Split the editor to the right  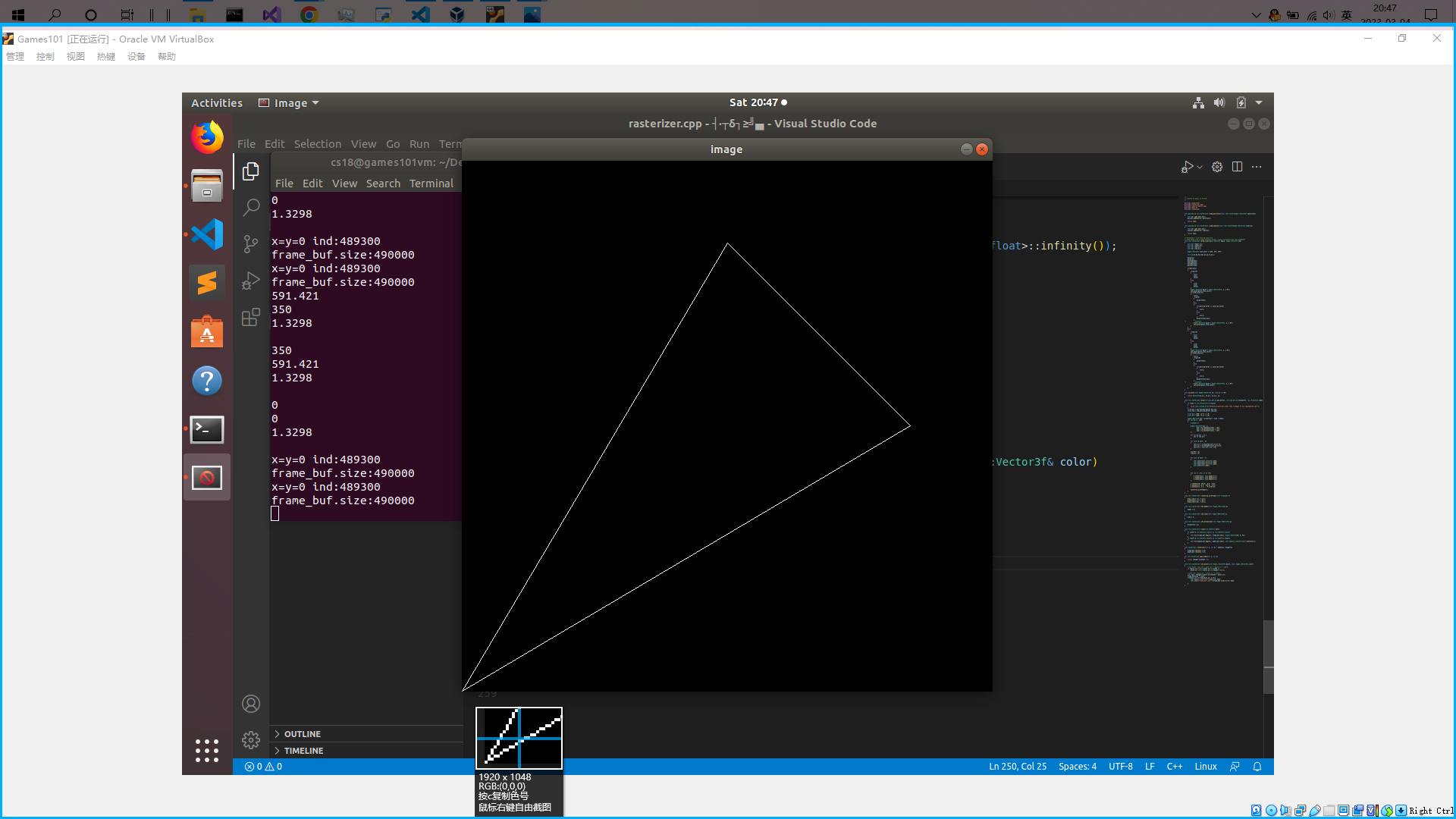(1238, 167)
